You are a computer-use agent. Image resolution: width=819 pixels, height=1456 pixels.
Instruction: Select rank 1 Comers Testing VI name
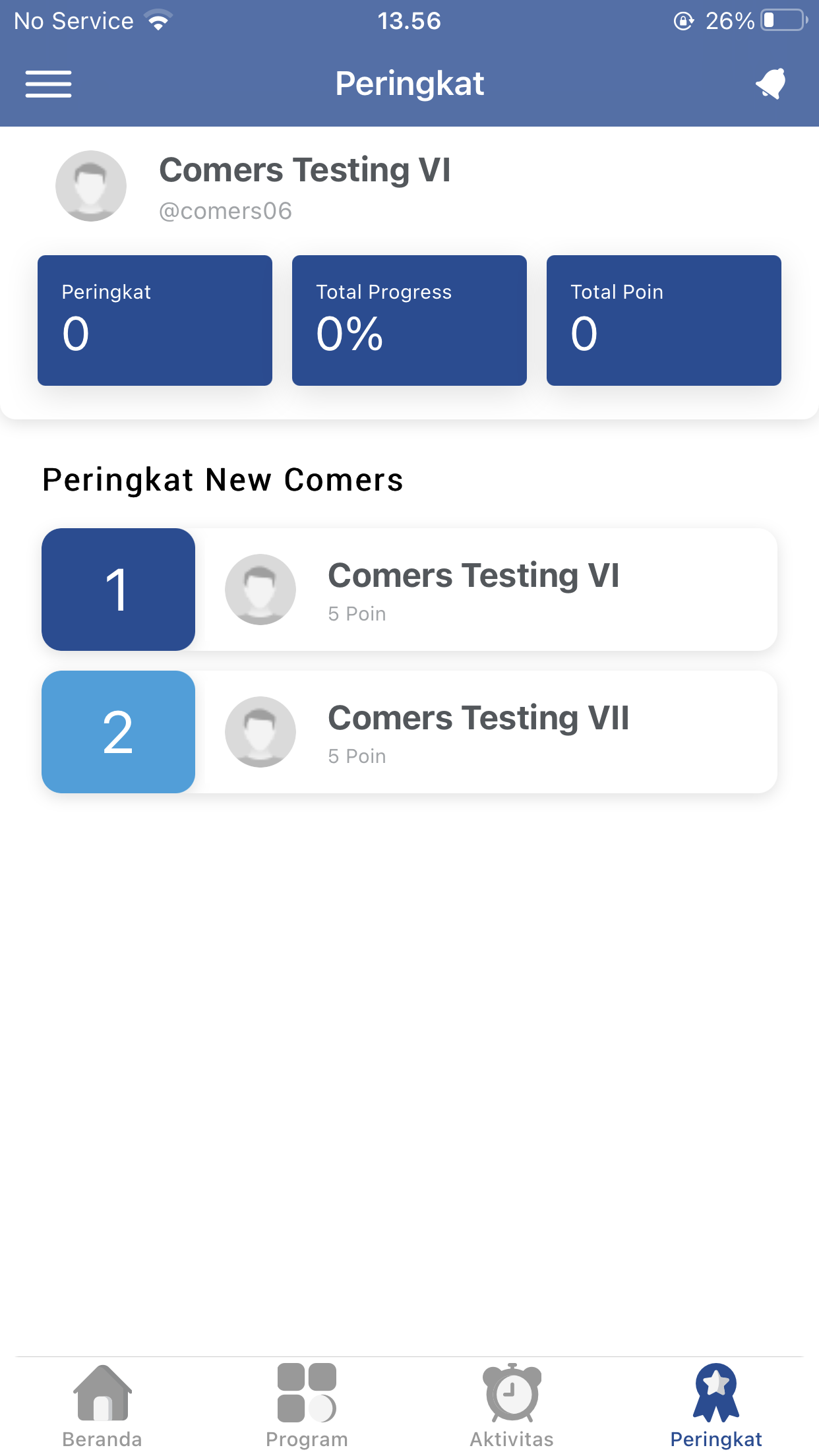tap(473, 576)
